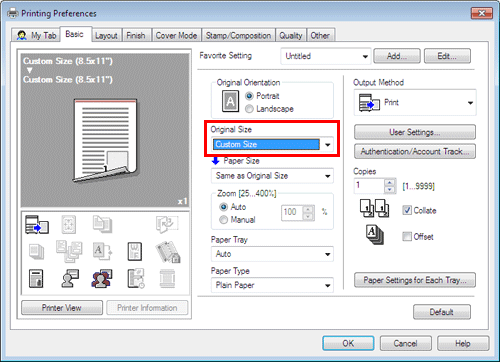Click the printer icon in Output Method
The height and width of the screenshot is (362, 500).
click(x=369, y=103)
